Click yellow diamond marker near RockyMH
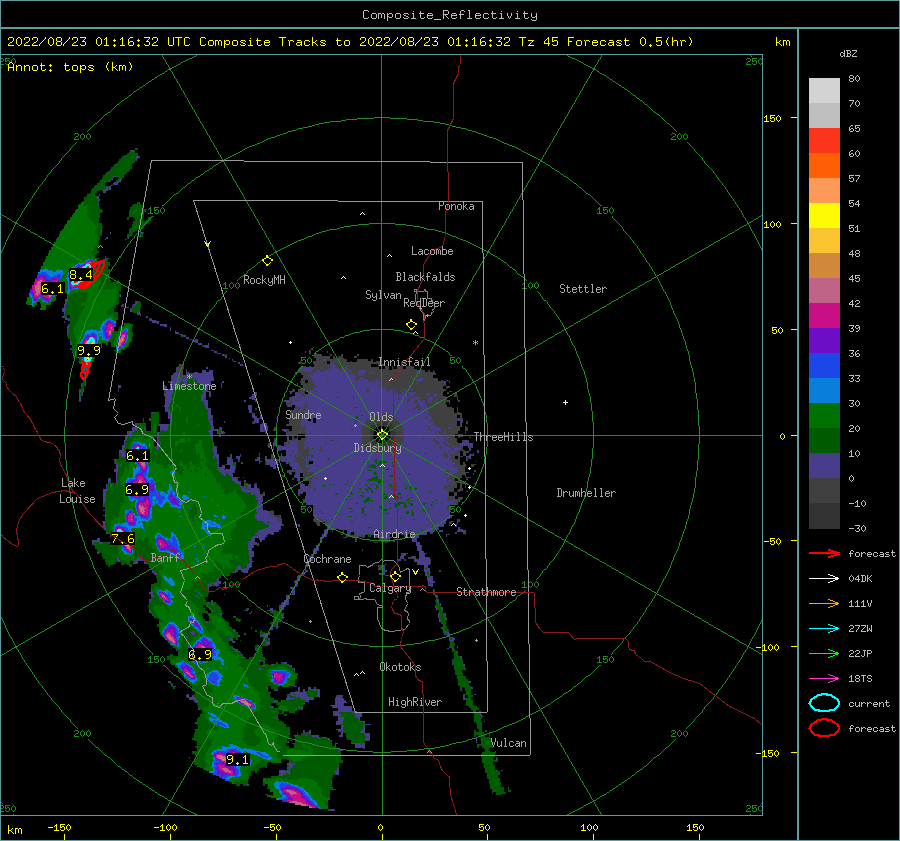This screenshot has height=841, width=900. [x=267, y=261]
